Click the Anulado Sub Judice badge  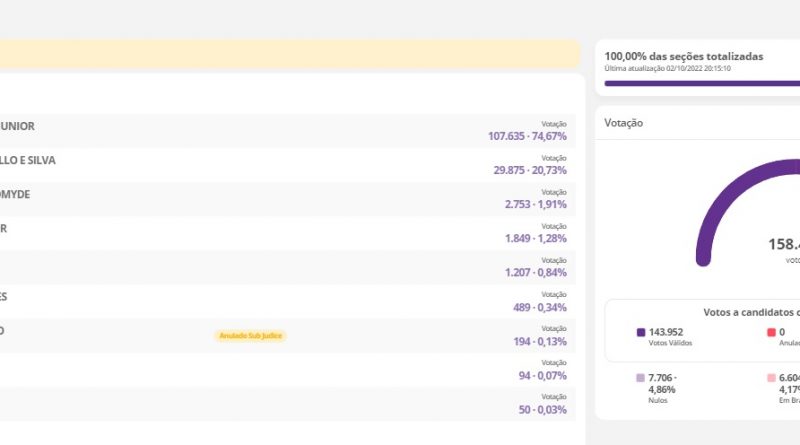tap(250, 336)
